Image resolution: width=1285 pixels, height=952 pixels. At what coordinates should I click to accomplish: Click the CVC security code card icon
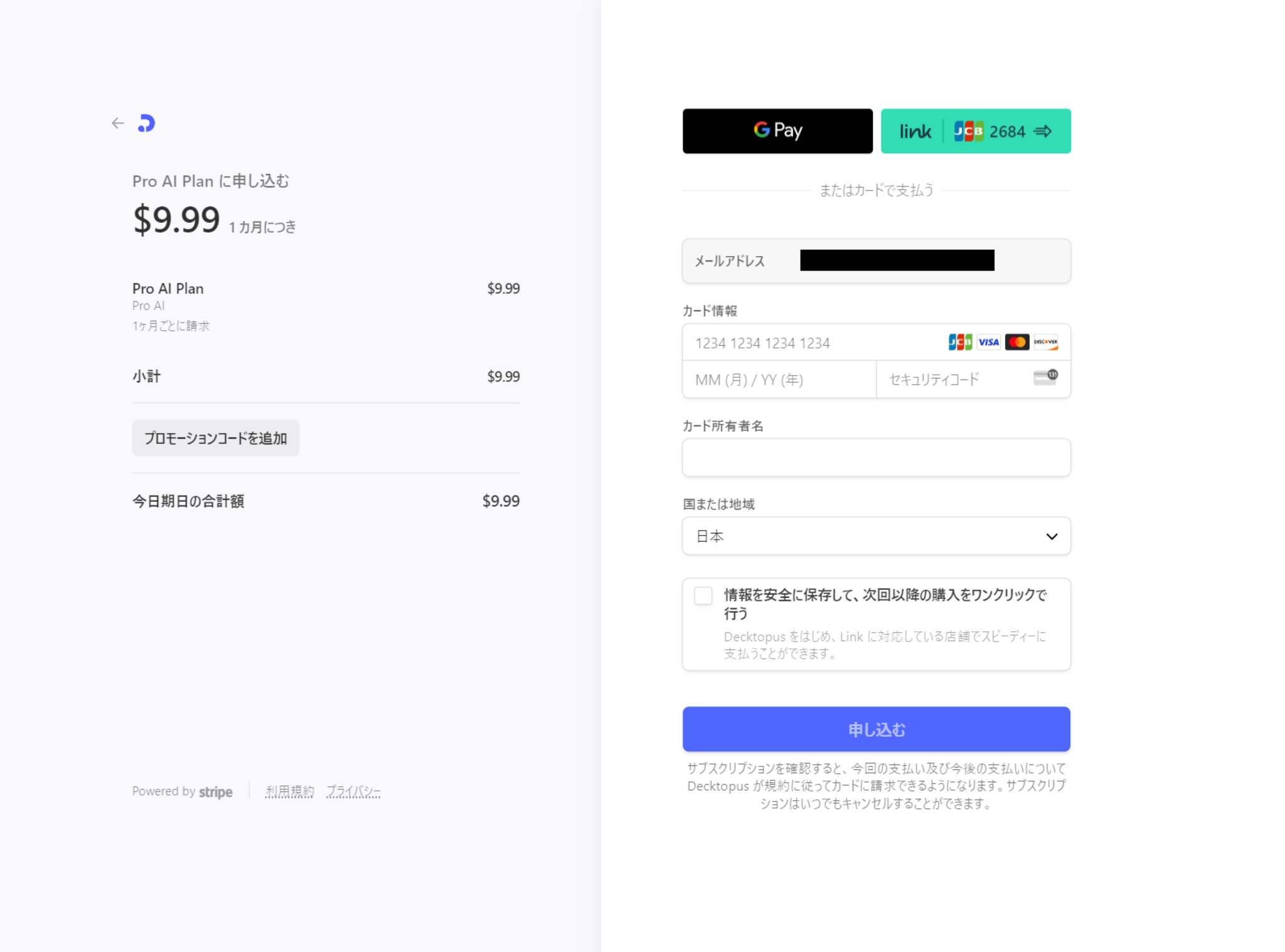click(x=1045, y=377)
